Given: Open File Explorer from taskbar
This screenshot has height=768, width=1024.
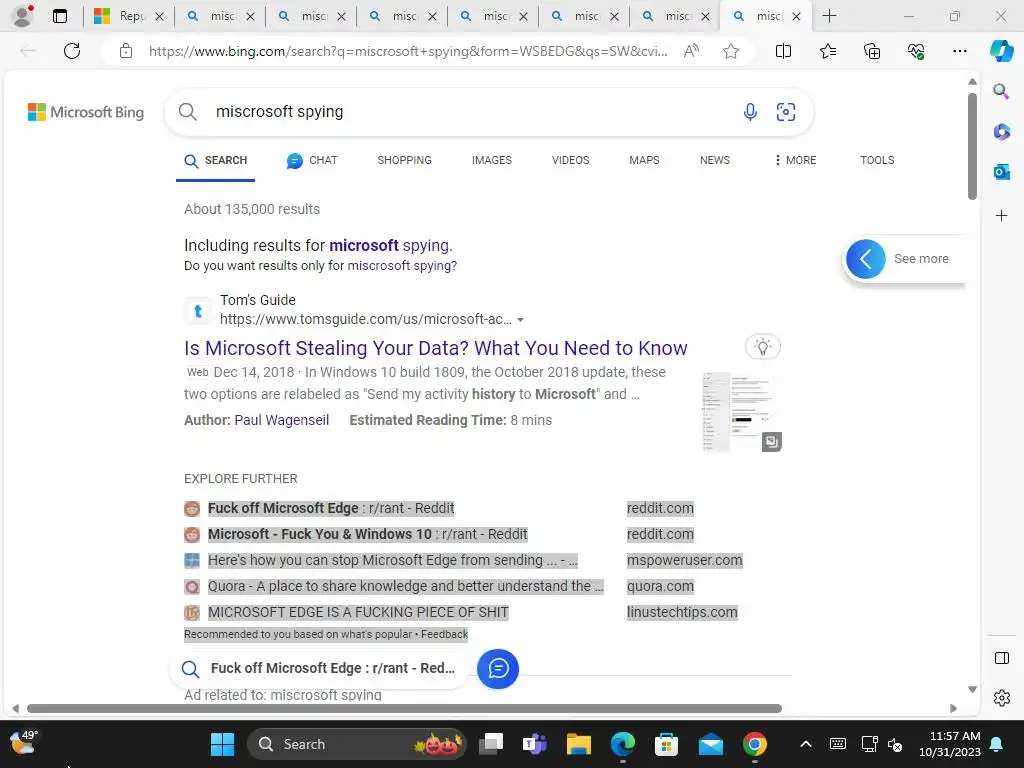Looking at the screenshot, I should [x=578, y=744].
